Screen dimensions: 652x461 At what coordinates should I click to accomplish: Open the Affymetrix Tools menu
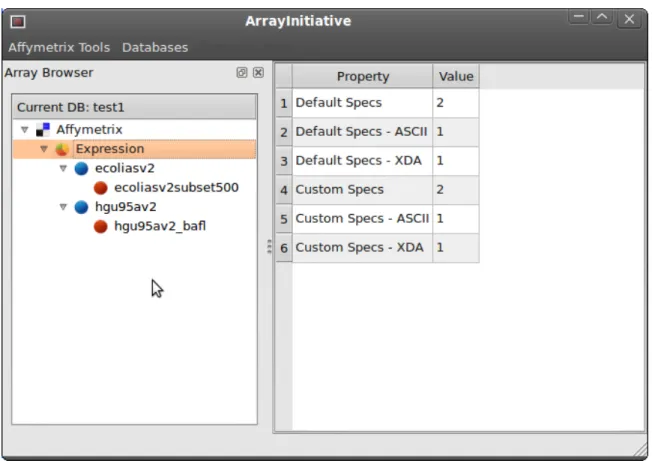point(59,47)
